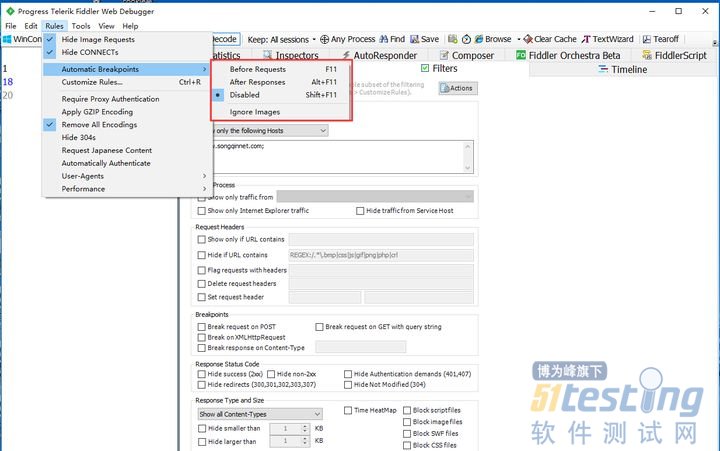Screen dimensions: 720x451
Task: Enable Set request header checkbox
Action: (x=201, y=297)
